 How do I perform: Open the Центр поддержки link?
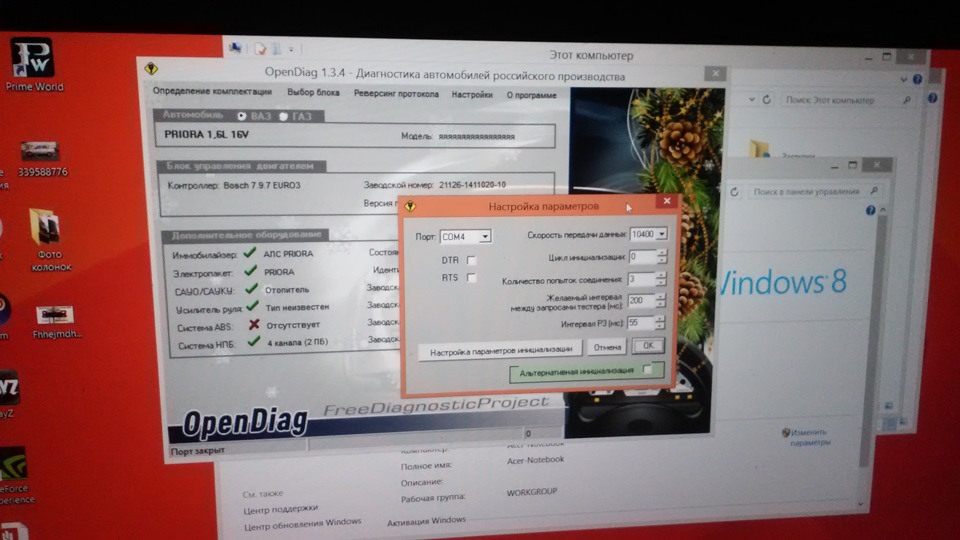tap(280, 509)
